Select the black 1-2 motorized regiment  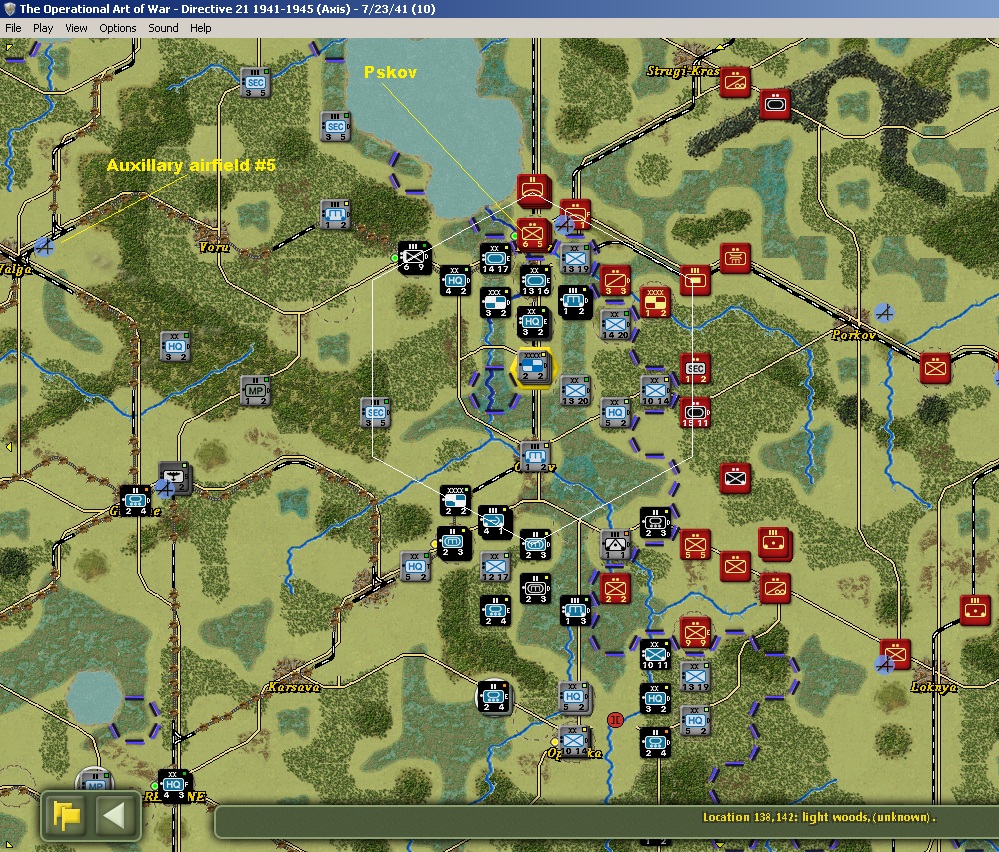[574, 301]
